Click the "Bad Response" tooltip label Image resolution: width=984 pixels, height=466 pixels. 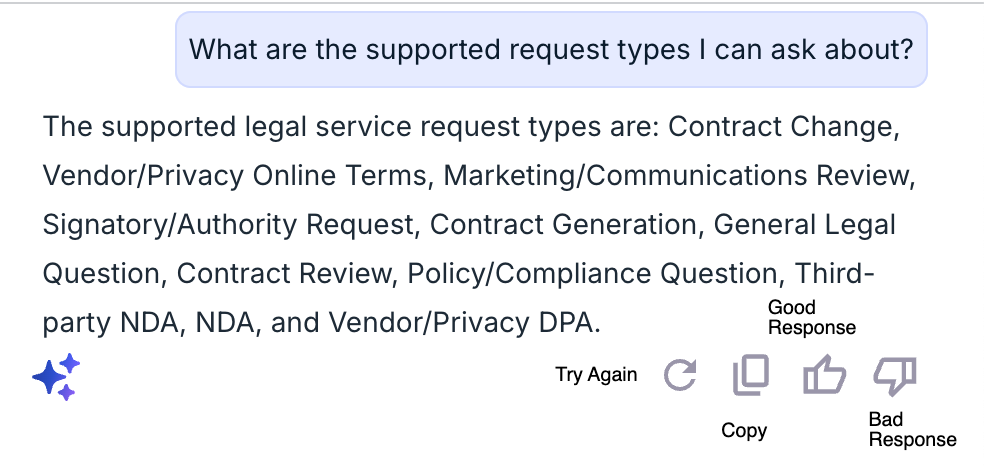tap(912, 429)
